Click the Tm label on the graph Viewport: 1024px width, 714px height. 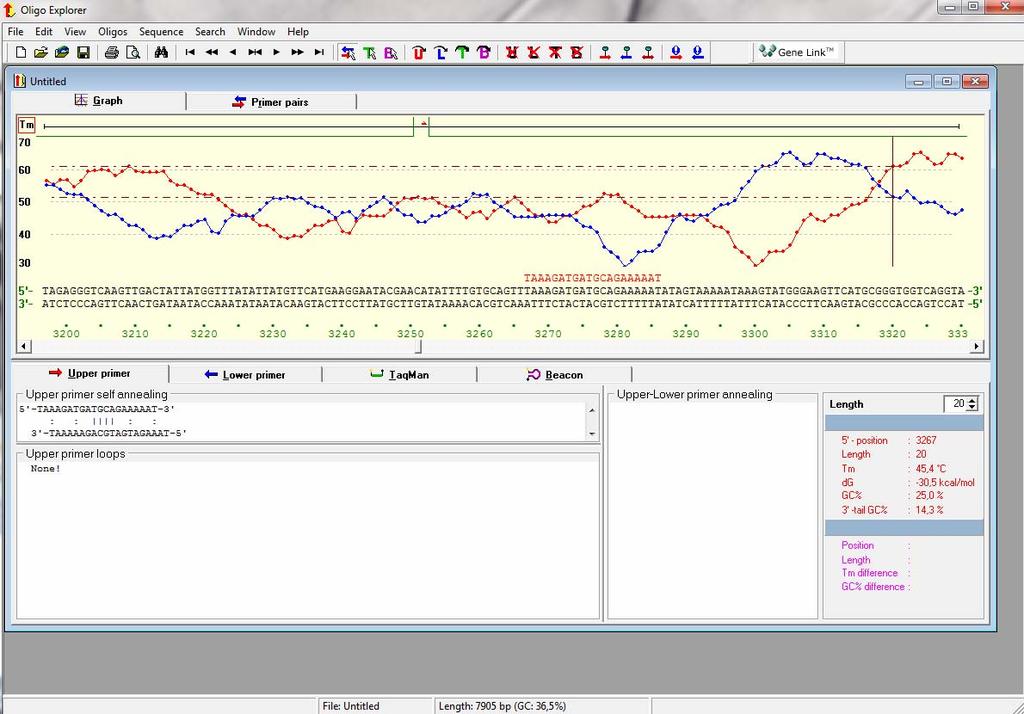pos(27,125)
